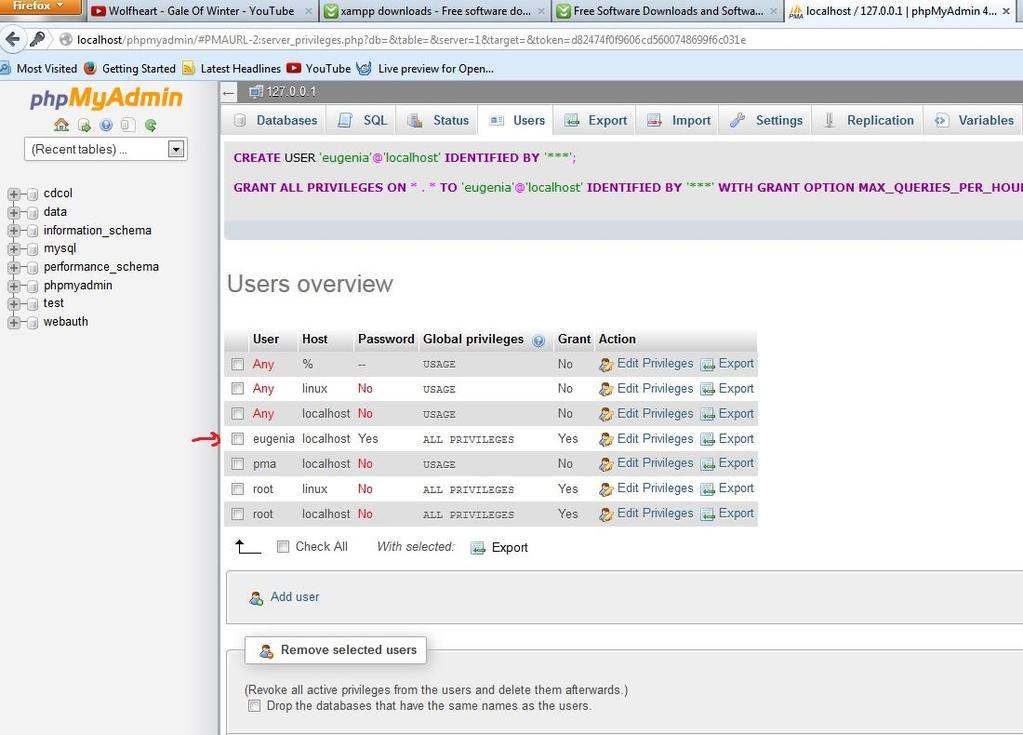This screenshot has height=735, width=1023.
Task: Click the With selected Export link
Action: point(510,548)
